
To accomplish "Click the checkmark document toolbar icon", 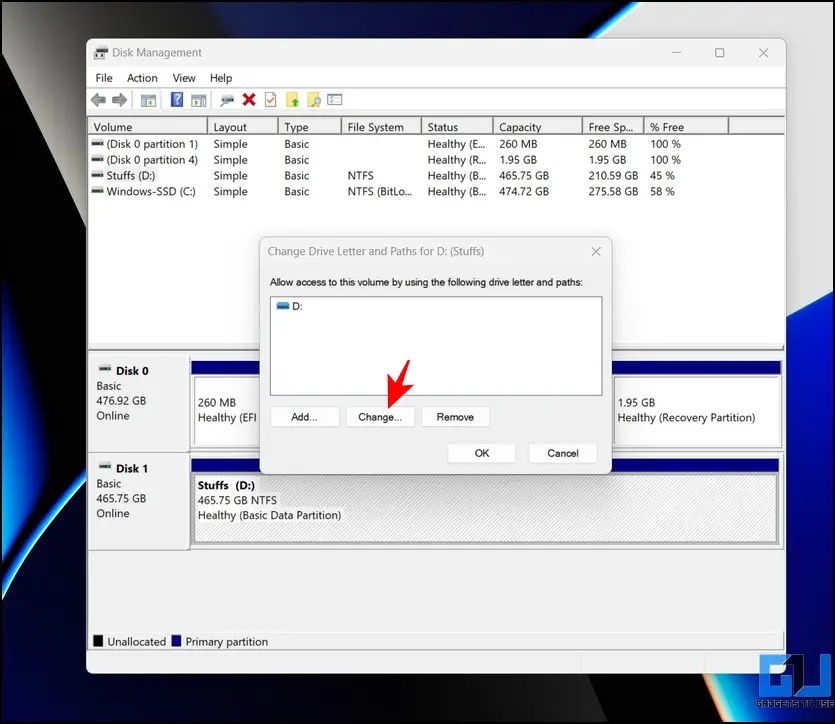I will [x=271, y=100].
